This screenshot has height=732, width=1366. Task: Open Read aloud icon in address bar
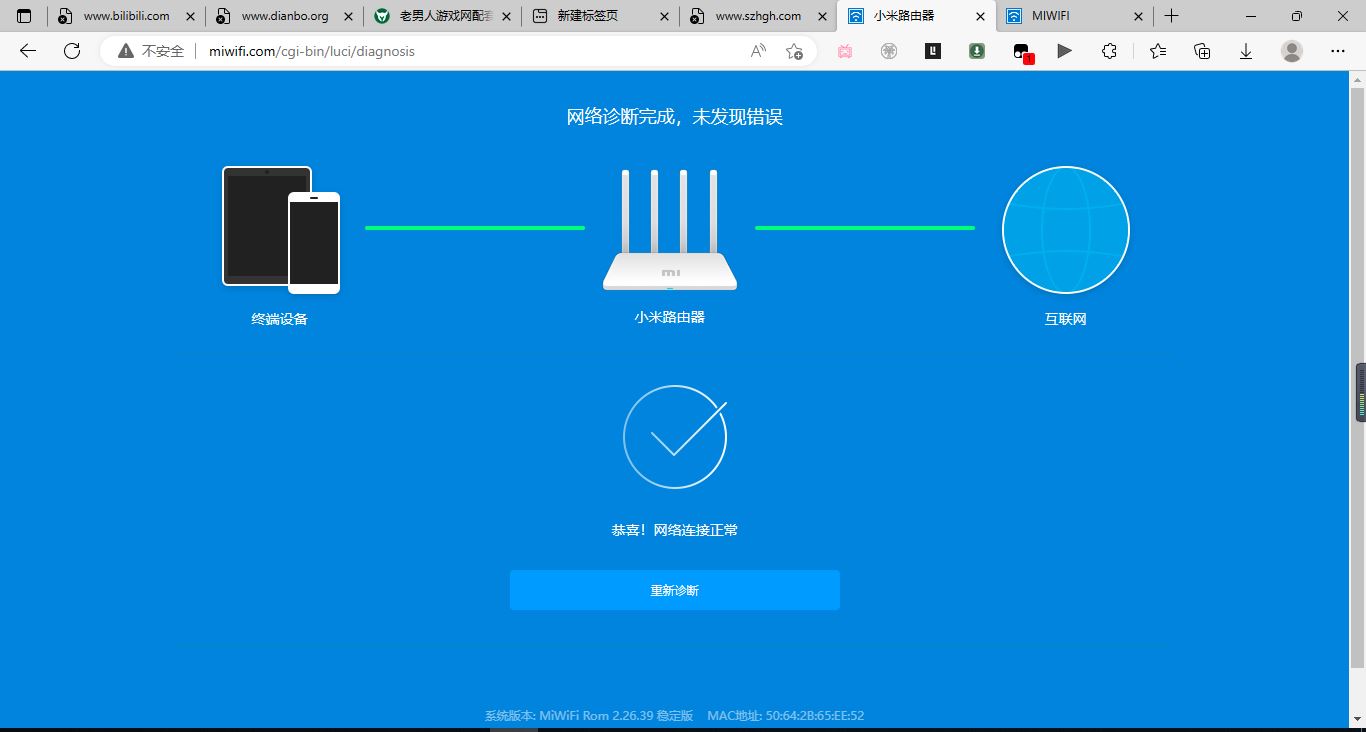(x=758, y=51)
